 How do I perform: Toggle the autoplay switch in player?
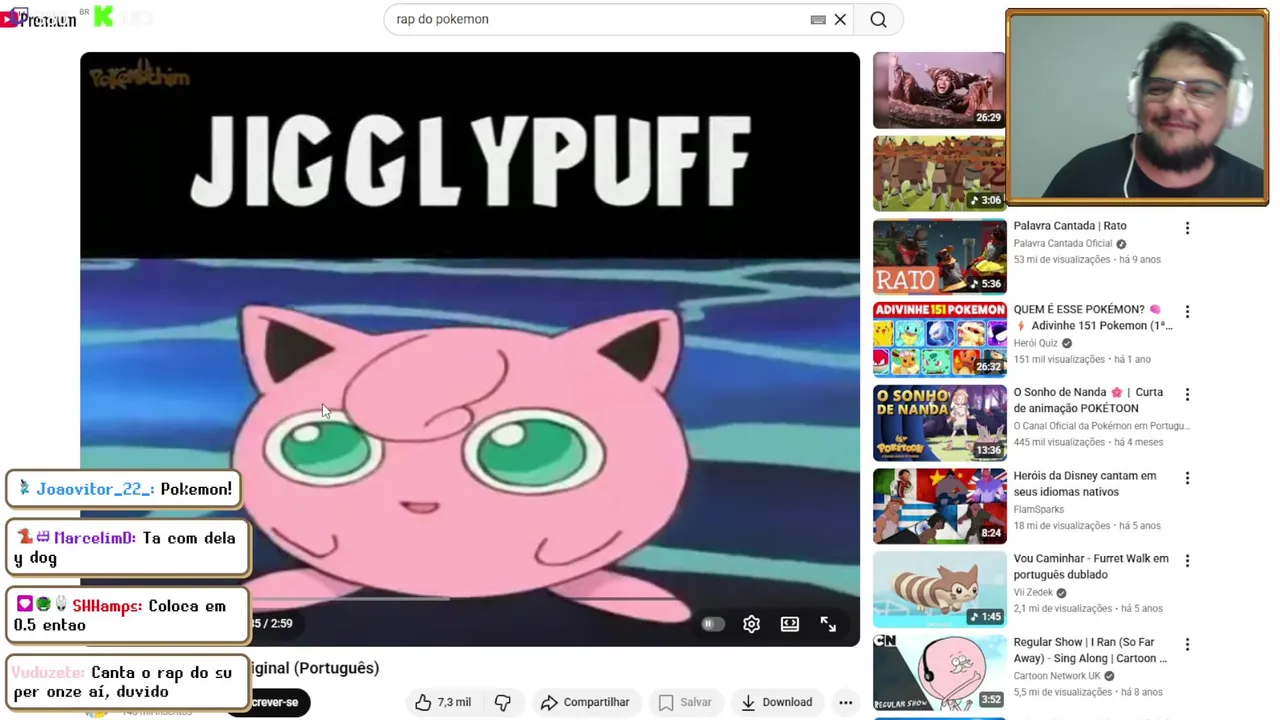click(712, 624)
